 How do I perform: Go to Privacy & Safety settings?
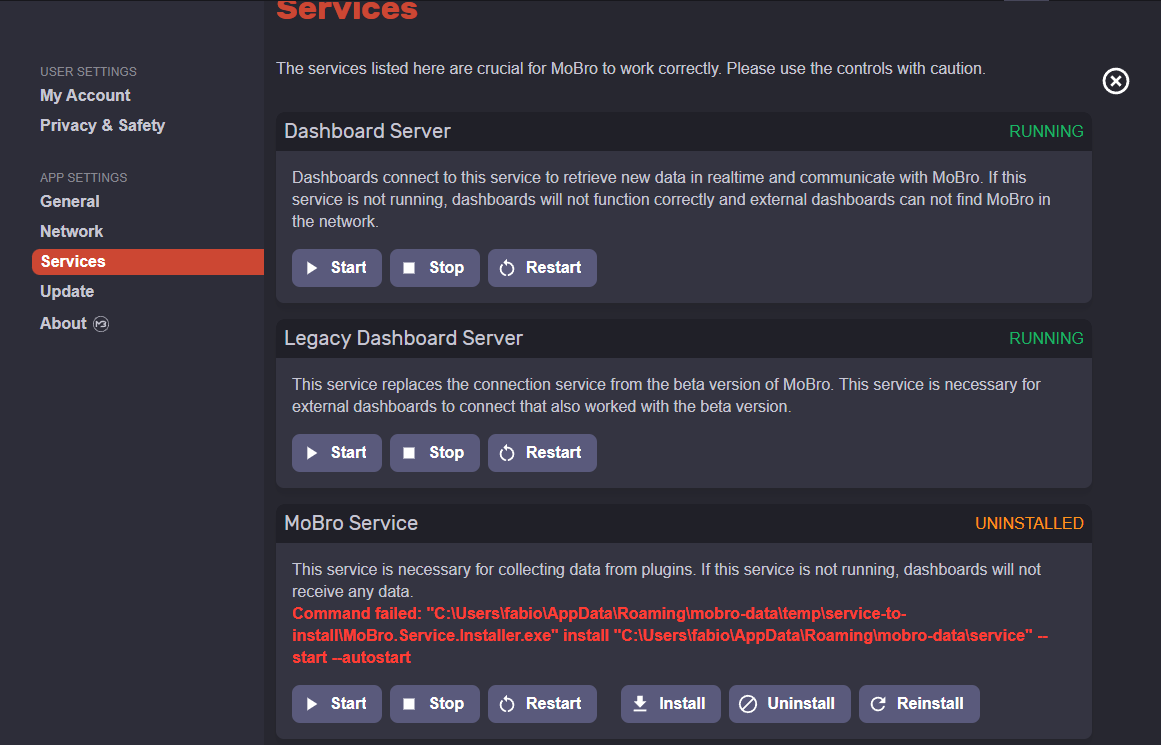[102, 125]
